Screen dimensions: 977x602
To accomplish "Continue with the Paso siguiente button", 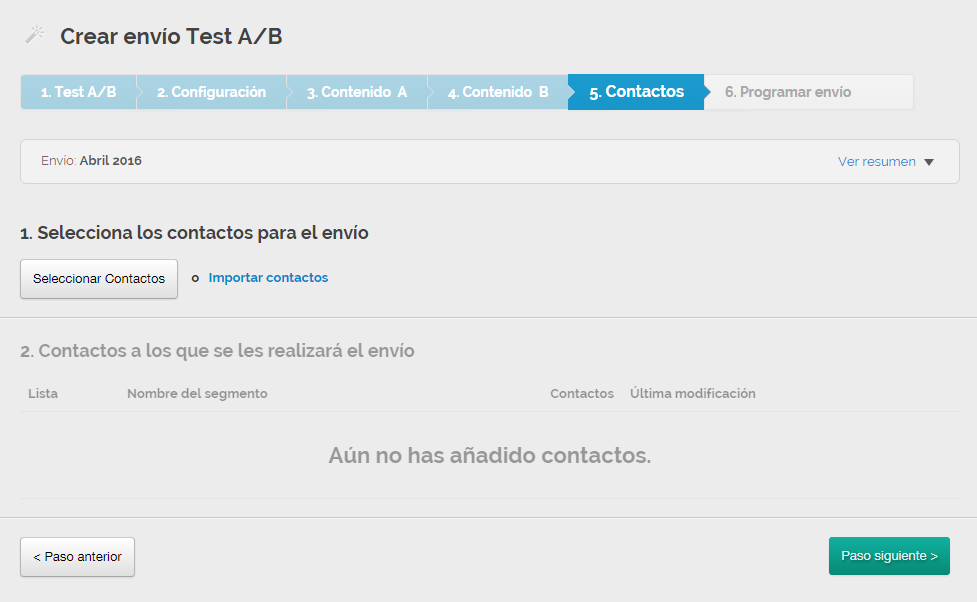I will [888, 556].
